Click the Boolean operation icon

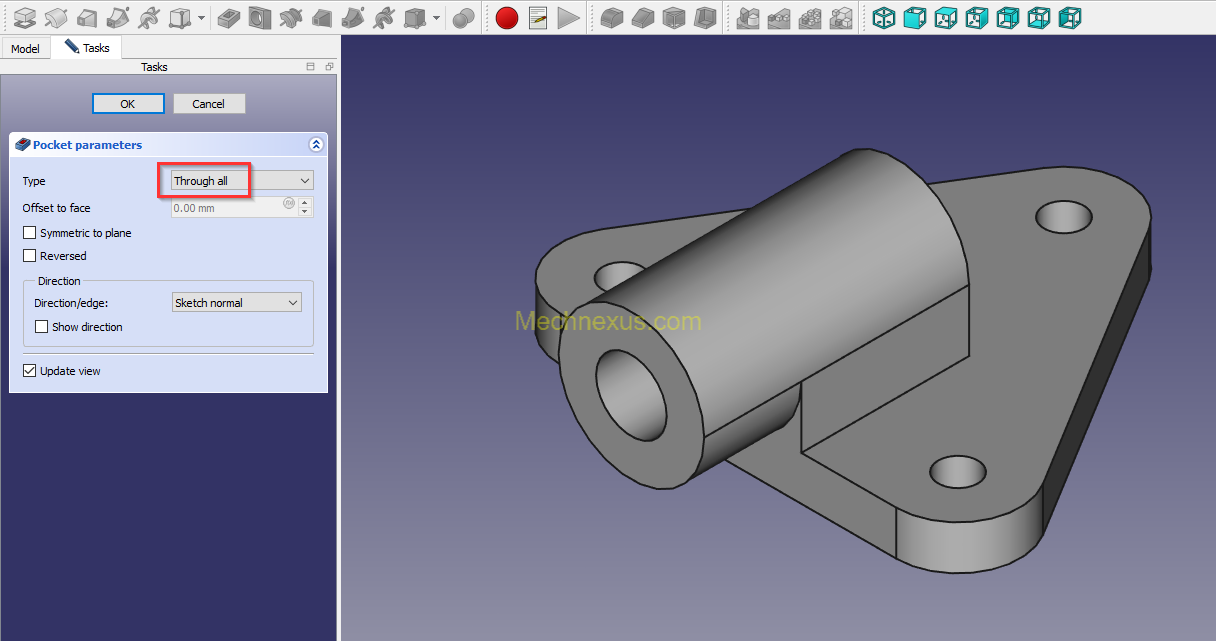463,17
